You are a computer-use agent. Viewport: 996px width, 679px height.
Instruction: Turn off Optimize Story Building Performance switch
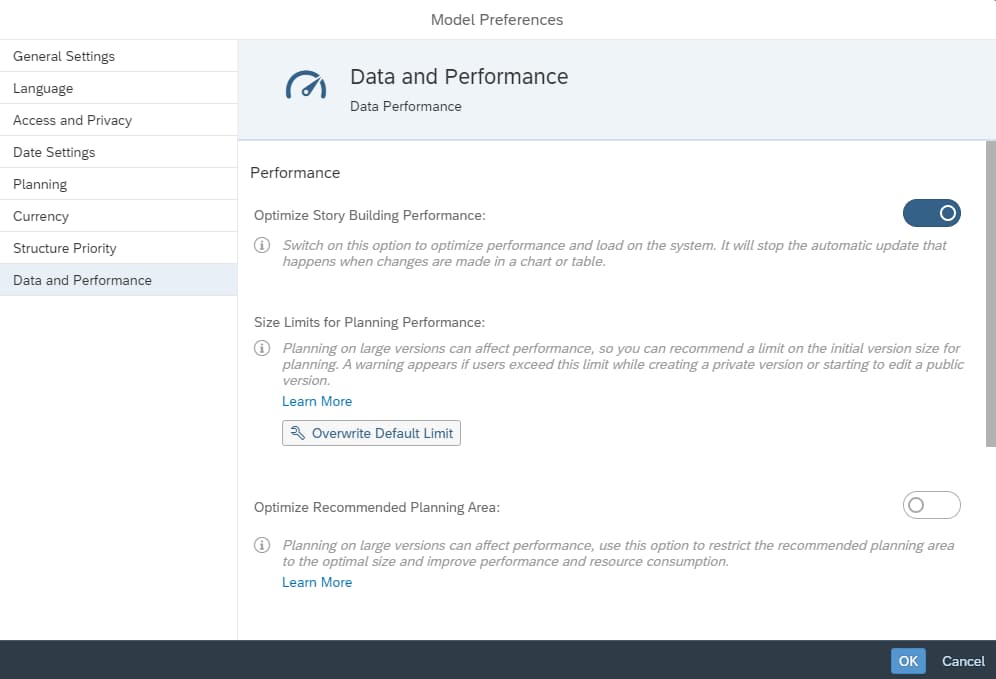pyautogui.click(x=931, y=213)
